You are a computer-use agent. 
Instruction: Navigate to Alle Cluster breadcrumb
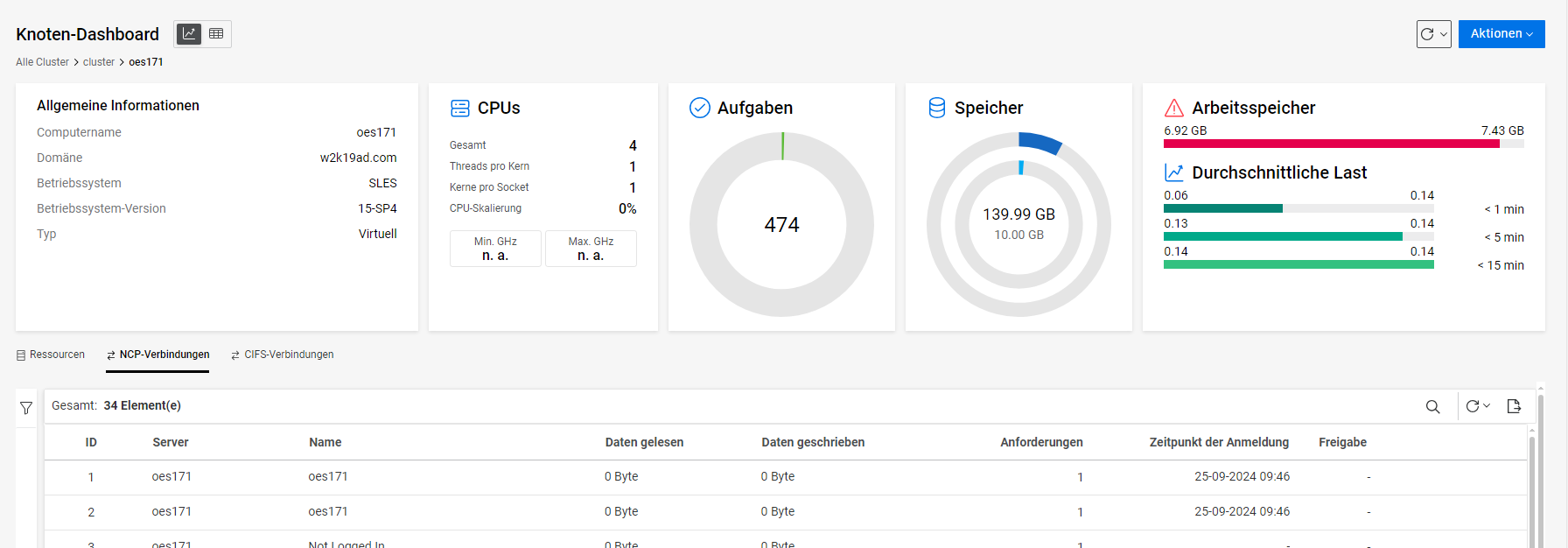pos(42,62)
